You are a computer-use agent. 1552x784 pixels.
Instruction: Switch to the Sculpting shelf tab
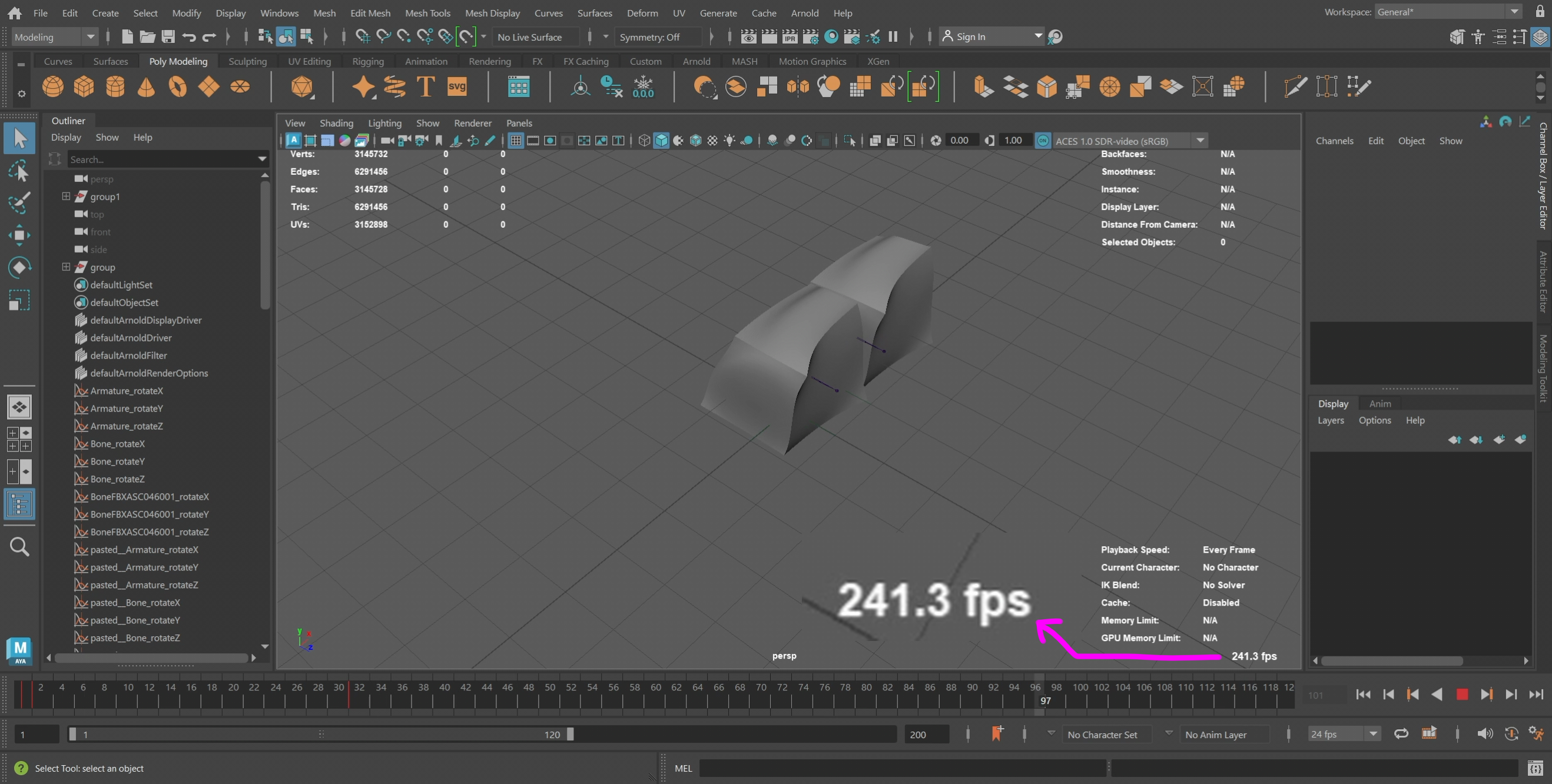[x=247, y=61]
